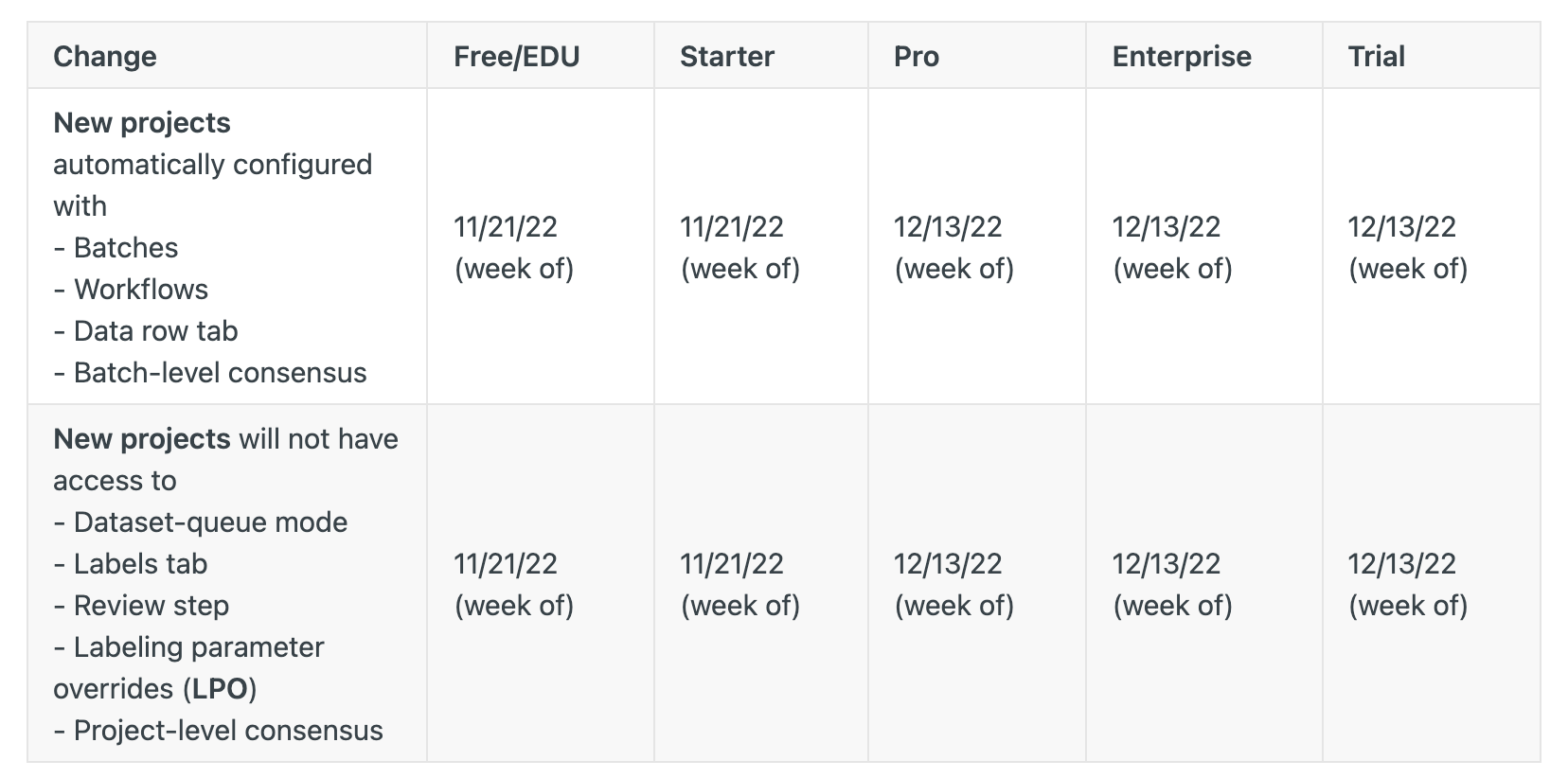Click Enterprise date in the second row
The height and width of the screenshot is (778, 1568).
point(1172,585)
